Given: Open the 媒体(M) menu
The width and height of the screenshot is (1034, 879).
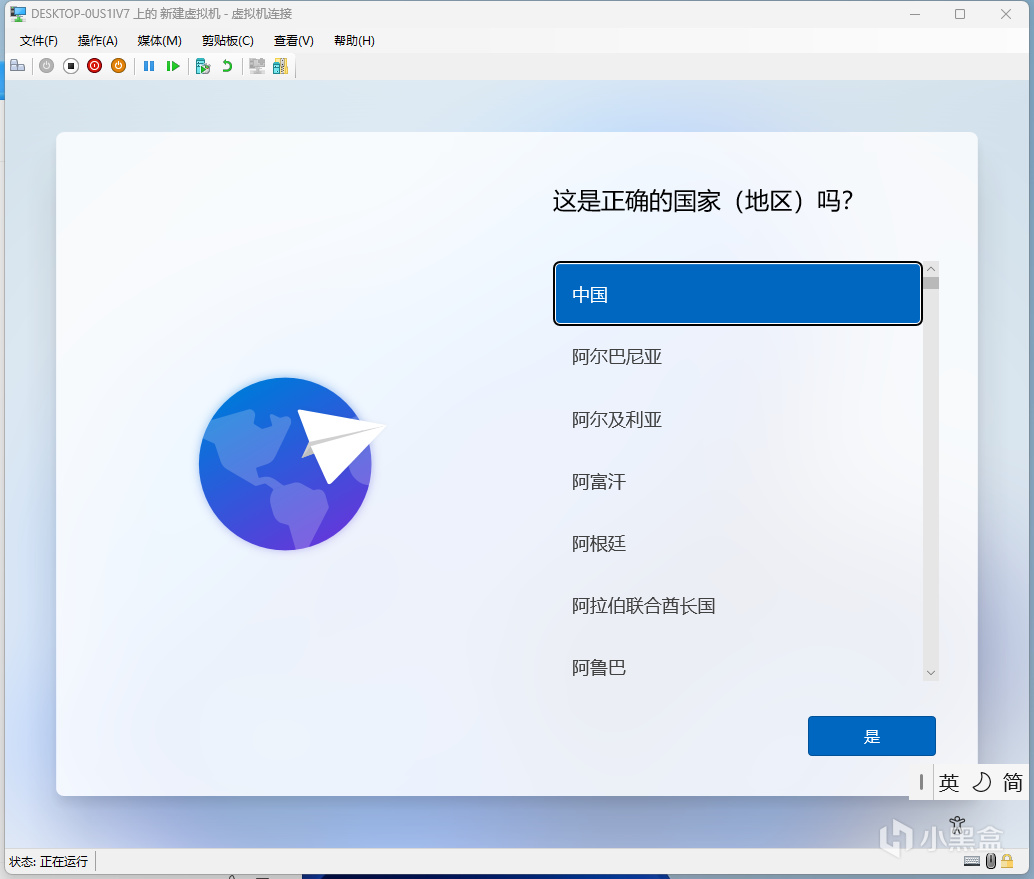Looking at the screenshot, I should point(160,41).
